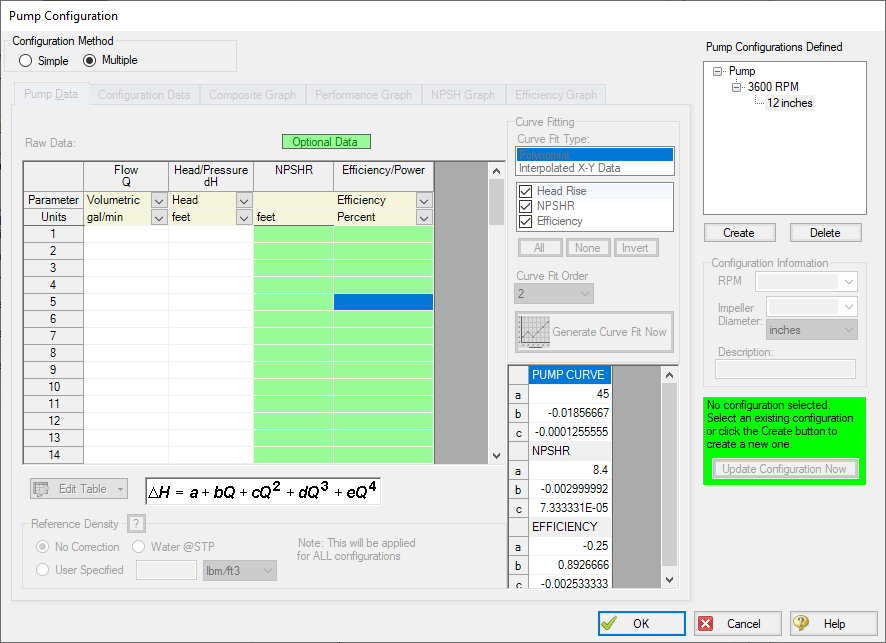Open the Performance Graph tab

click(363, 95)
